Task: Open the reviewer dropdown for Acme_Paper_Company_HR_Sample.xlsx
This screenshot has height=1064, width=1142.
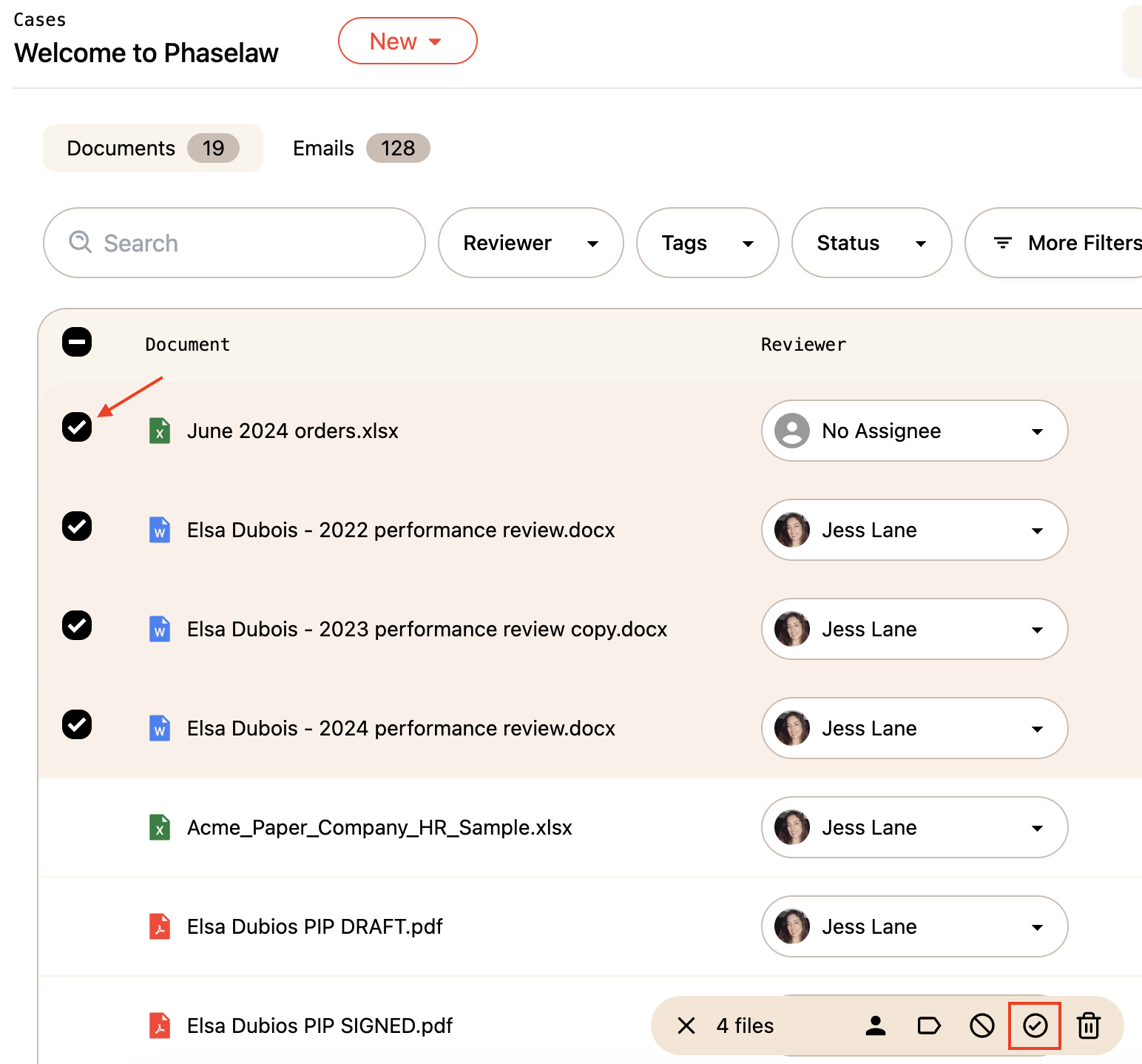Action: point(915,827)
